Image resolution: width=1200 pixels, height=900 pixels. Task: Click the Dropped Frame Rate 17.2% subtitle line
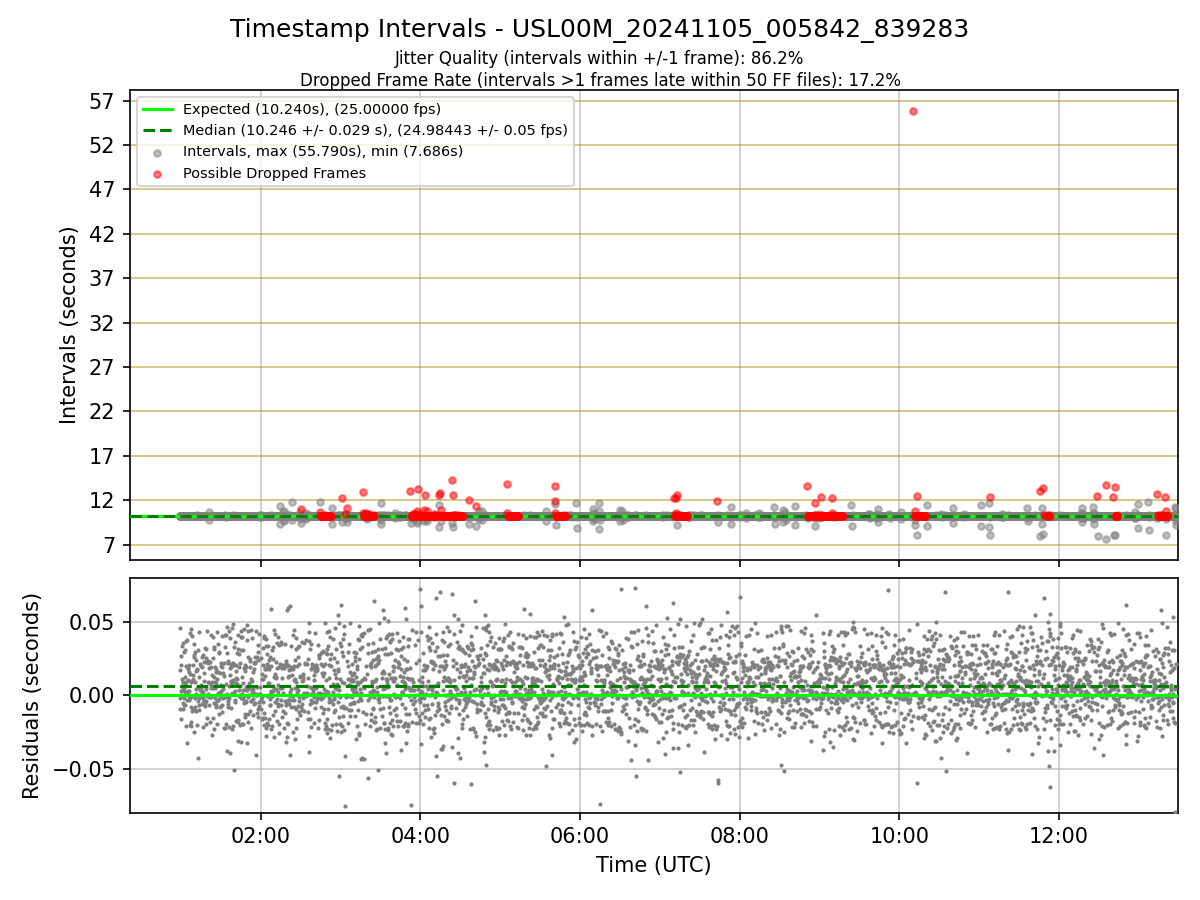pyautogui.click(x=600, y=79)
